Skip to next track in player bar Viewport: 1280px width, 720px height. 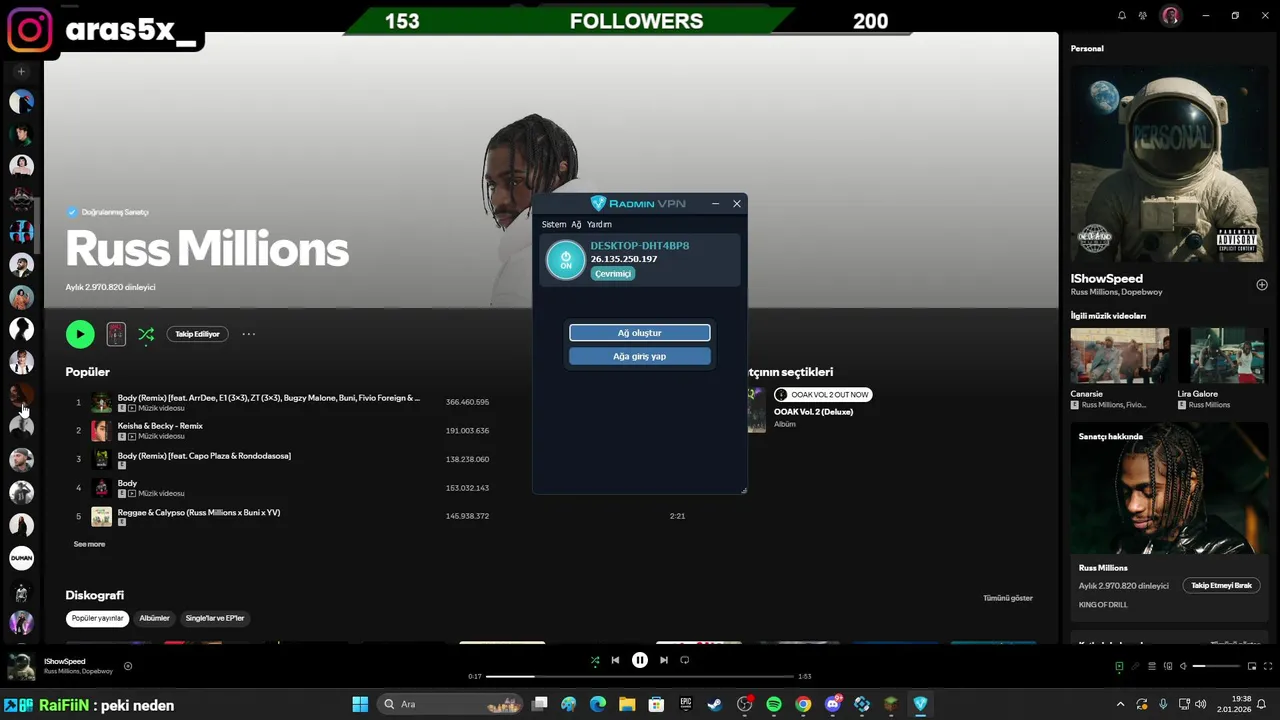pos(664,660)
